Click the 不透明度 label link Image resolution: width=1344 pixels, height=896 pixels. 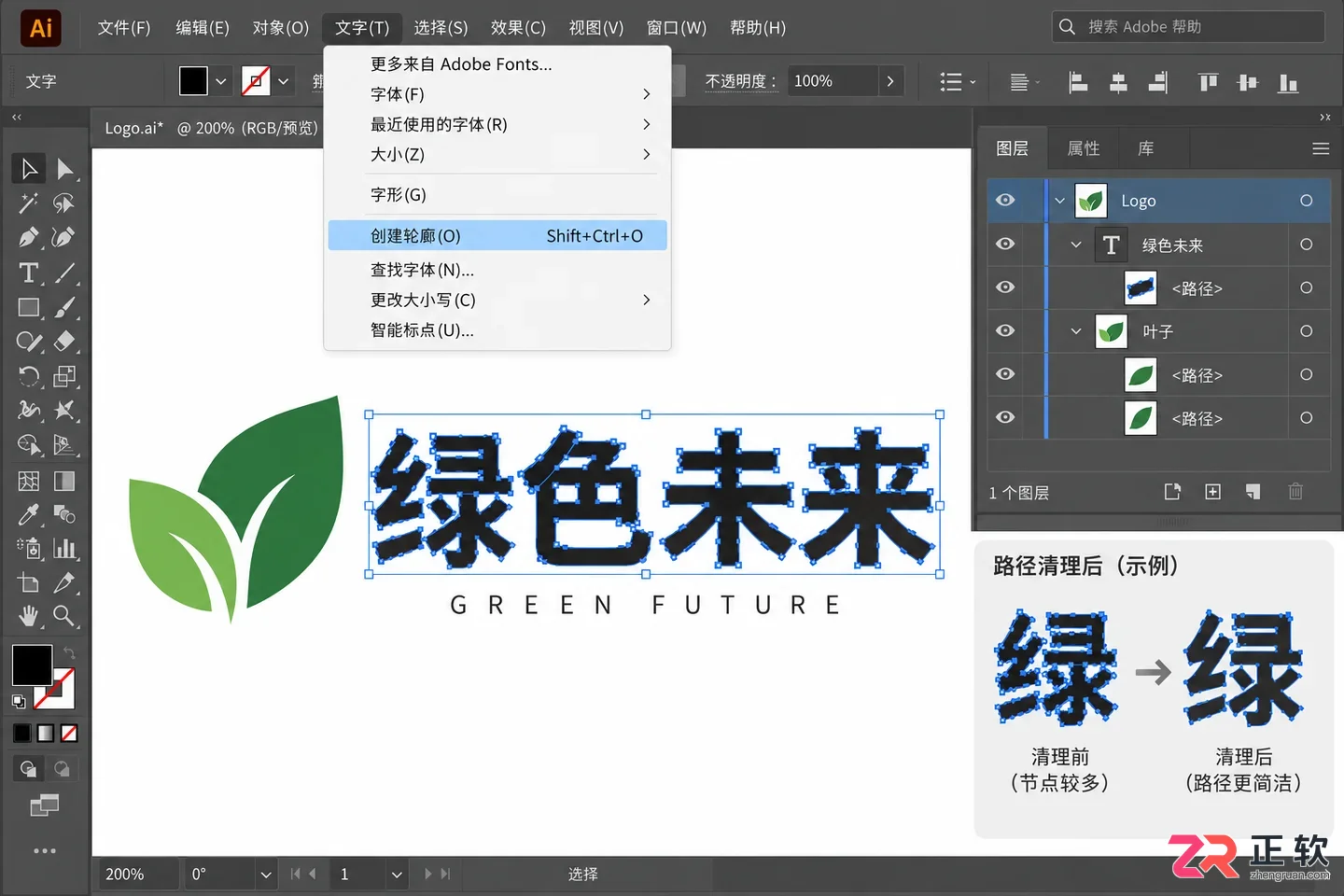pos(742,81)
